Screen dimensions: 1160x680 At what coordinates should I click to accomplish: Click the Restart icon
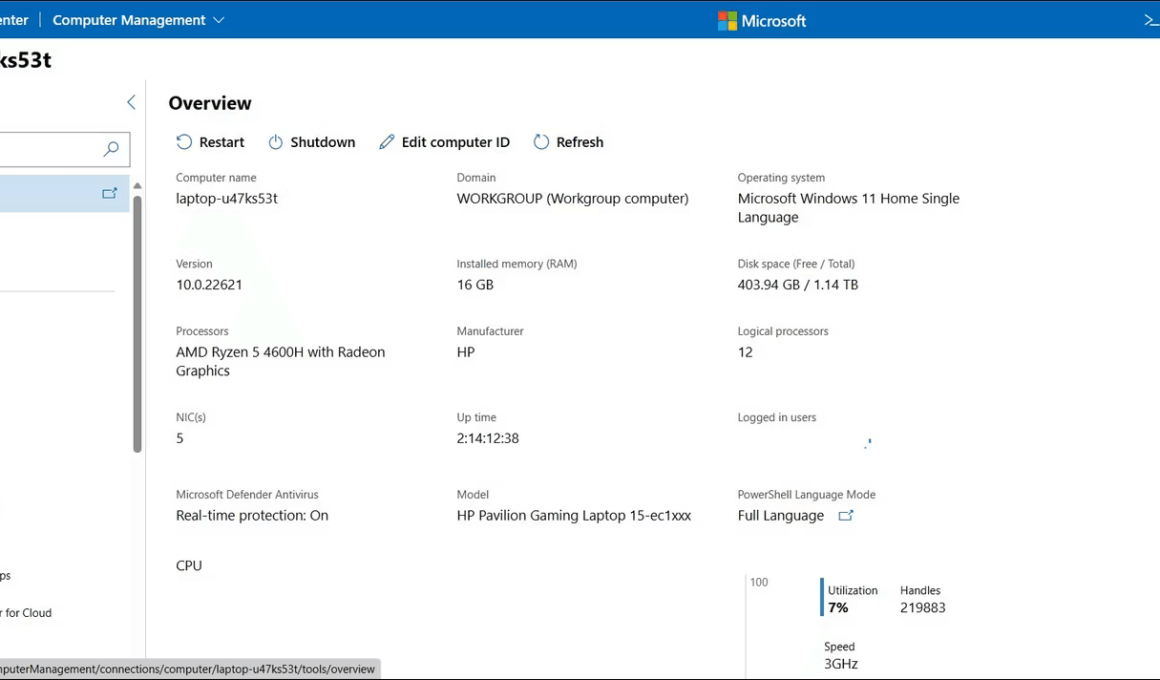184,142
